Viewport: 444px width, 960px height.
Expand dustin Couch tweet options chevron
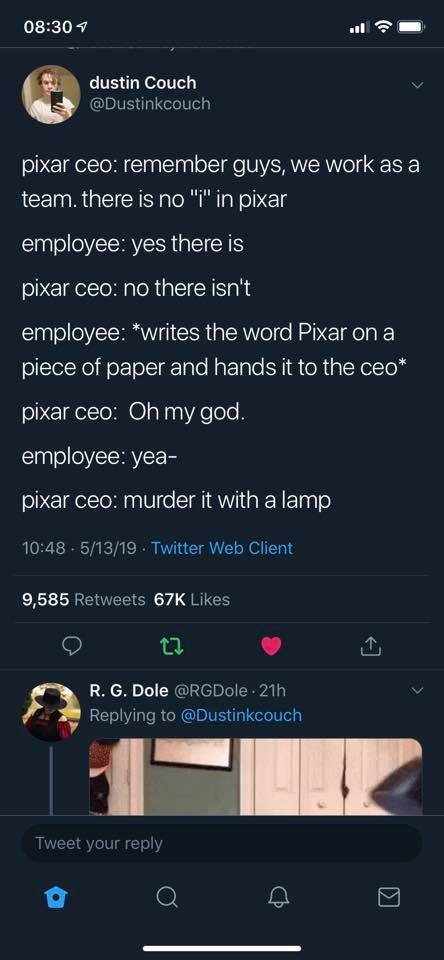coord(416,86)
